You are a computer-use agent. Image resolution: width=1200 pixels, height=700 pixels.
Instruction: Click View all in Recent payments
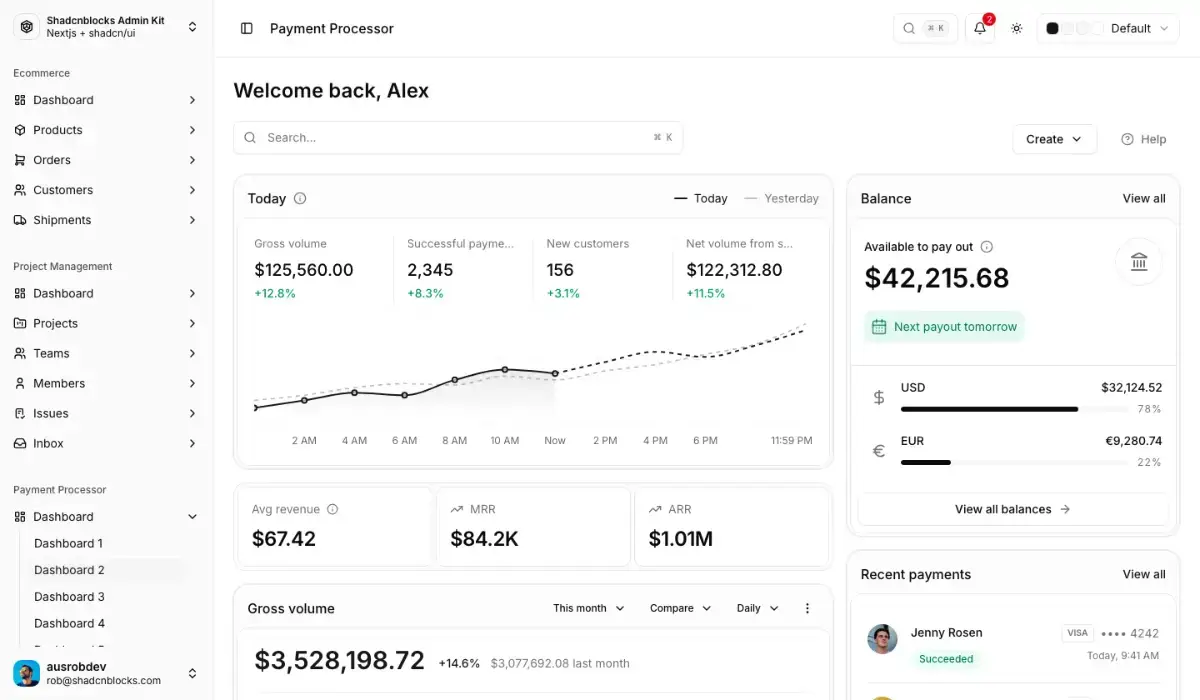click(1144, 574)
